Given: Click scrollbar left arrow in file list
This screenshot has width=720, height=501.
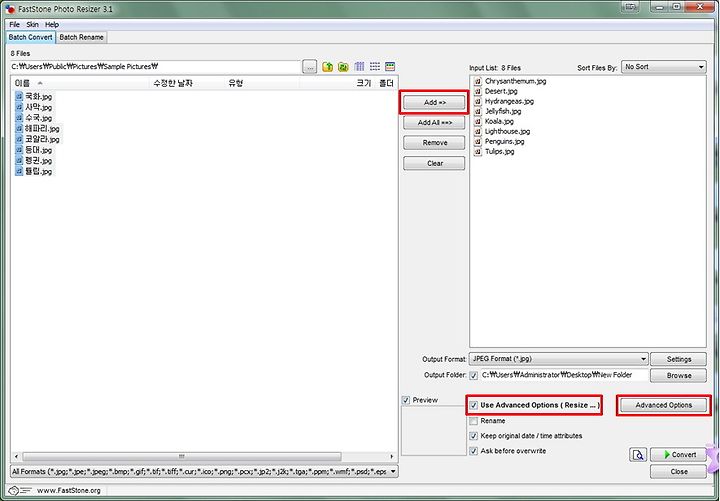Looking at the screenshot, I should (17, 456).
